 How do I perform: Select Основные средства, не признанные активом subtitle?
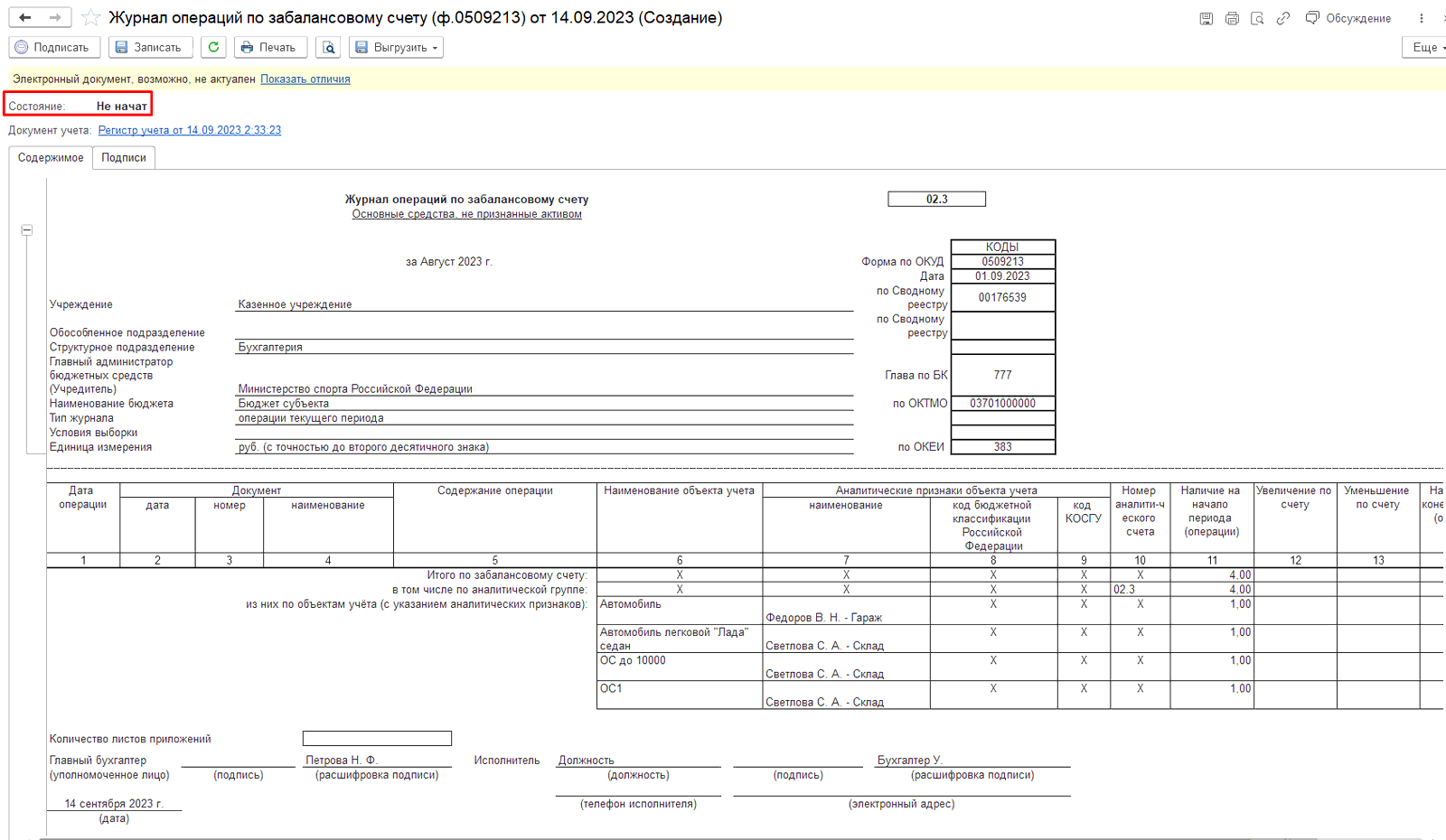click(x=467, y=214)
